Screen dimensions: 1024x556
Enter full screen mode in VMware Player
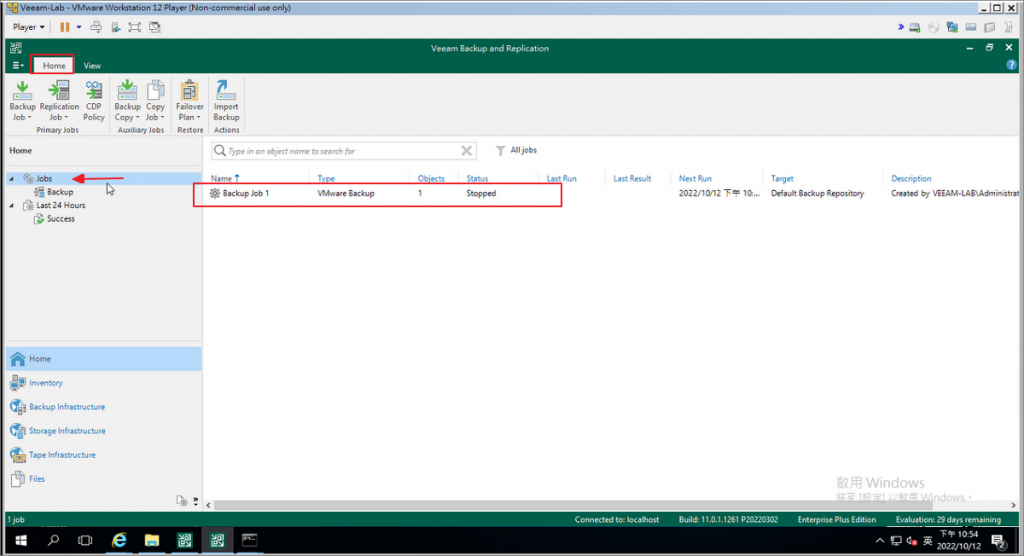click(135, 27)
